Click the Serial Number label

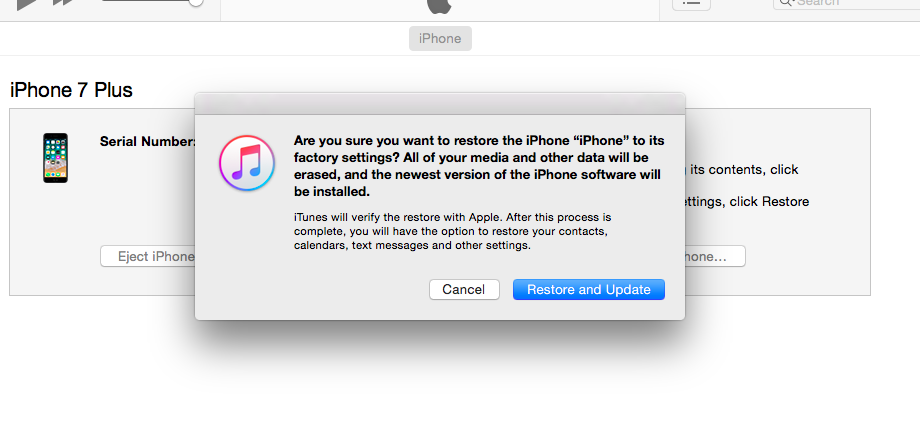click(147, 141)
